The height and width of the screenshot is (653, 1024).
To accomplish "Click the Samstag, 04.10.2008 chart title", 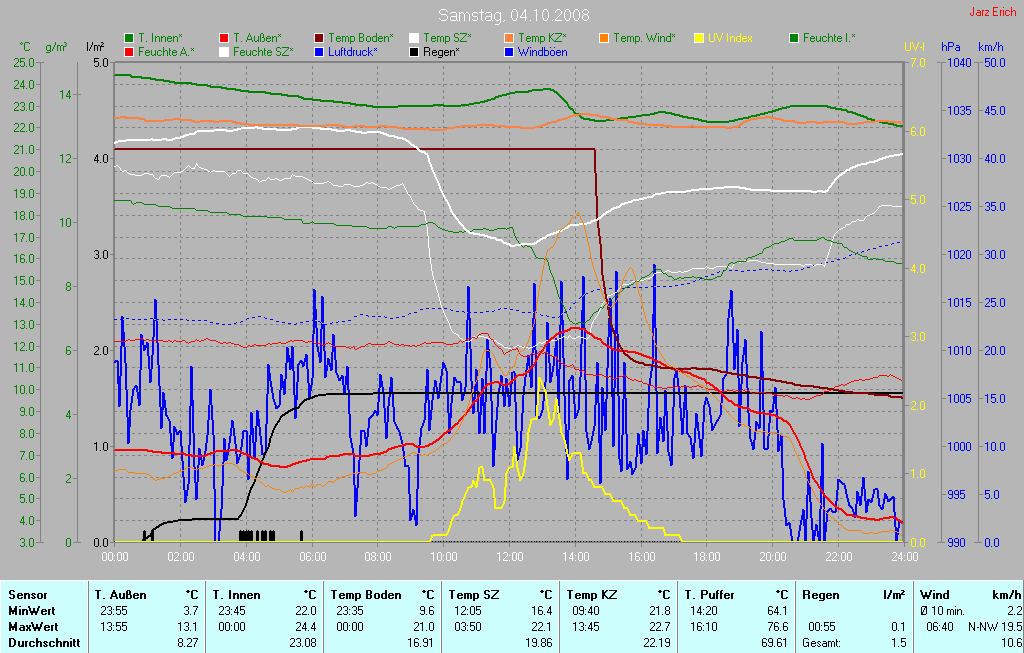I will click(513, 15).
